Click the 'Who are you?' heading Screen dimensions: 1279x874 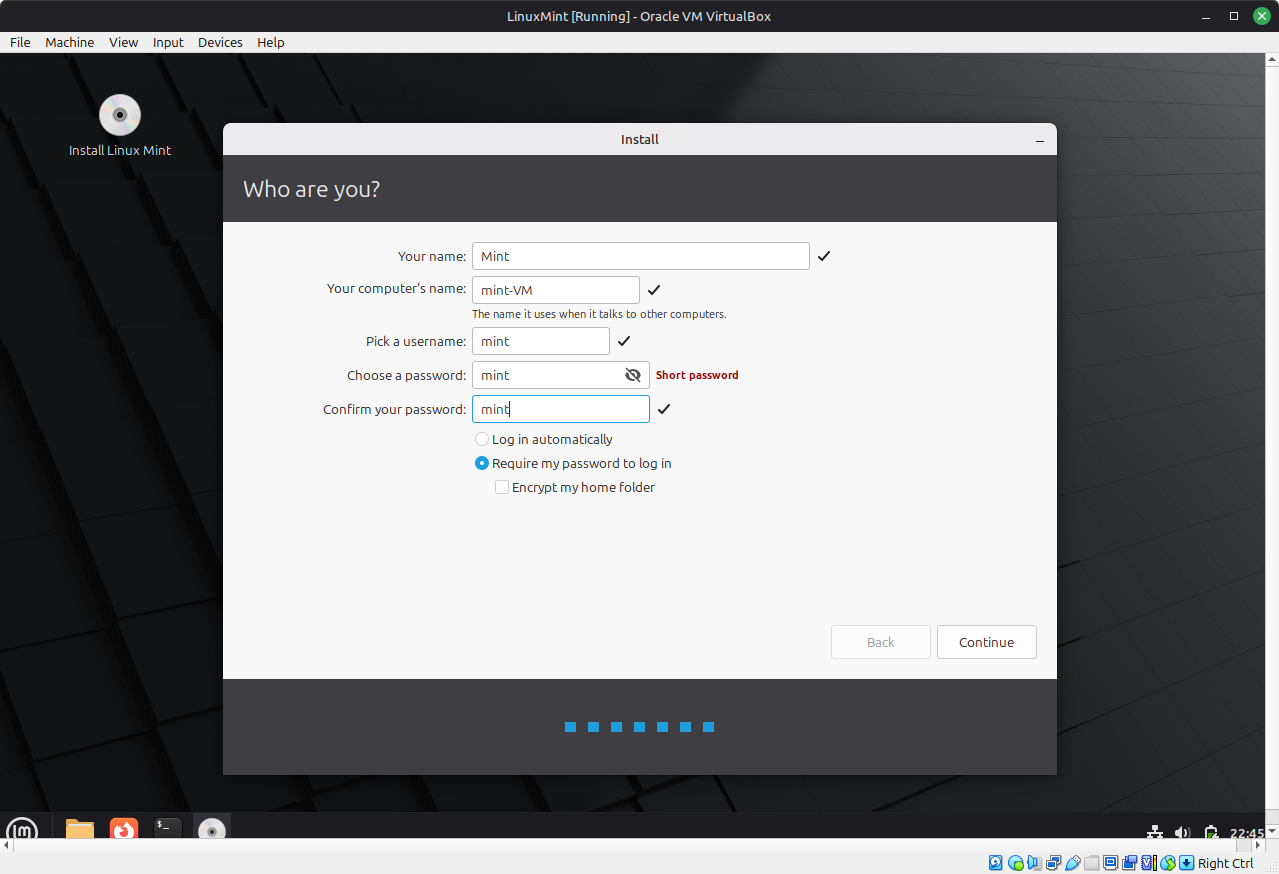(x=311, y=188)
